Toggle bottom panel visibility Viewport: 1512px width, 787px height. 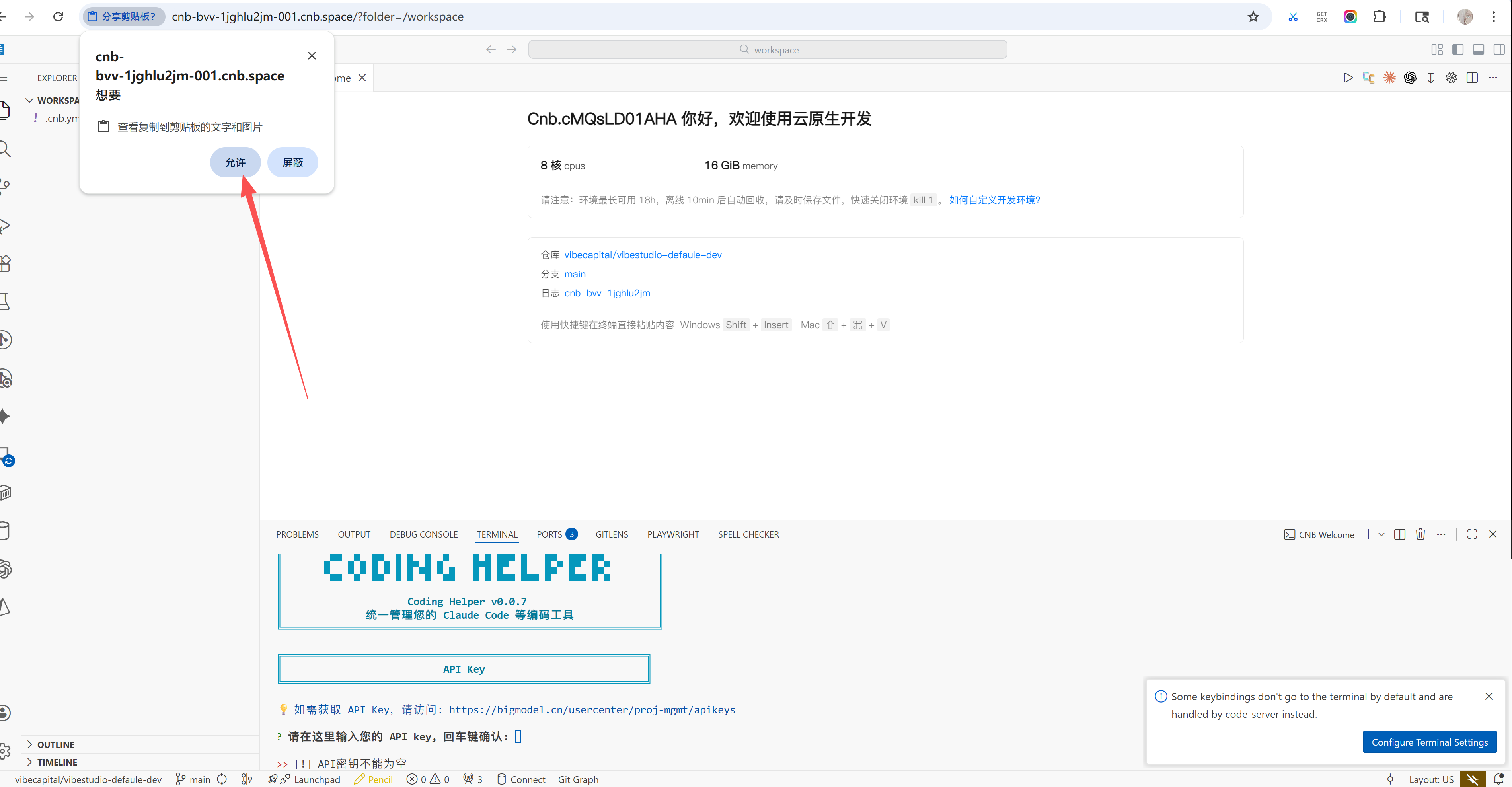click(1478, 49)
